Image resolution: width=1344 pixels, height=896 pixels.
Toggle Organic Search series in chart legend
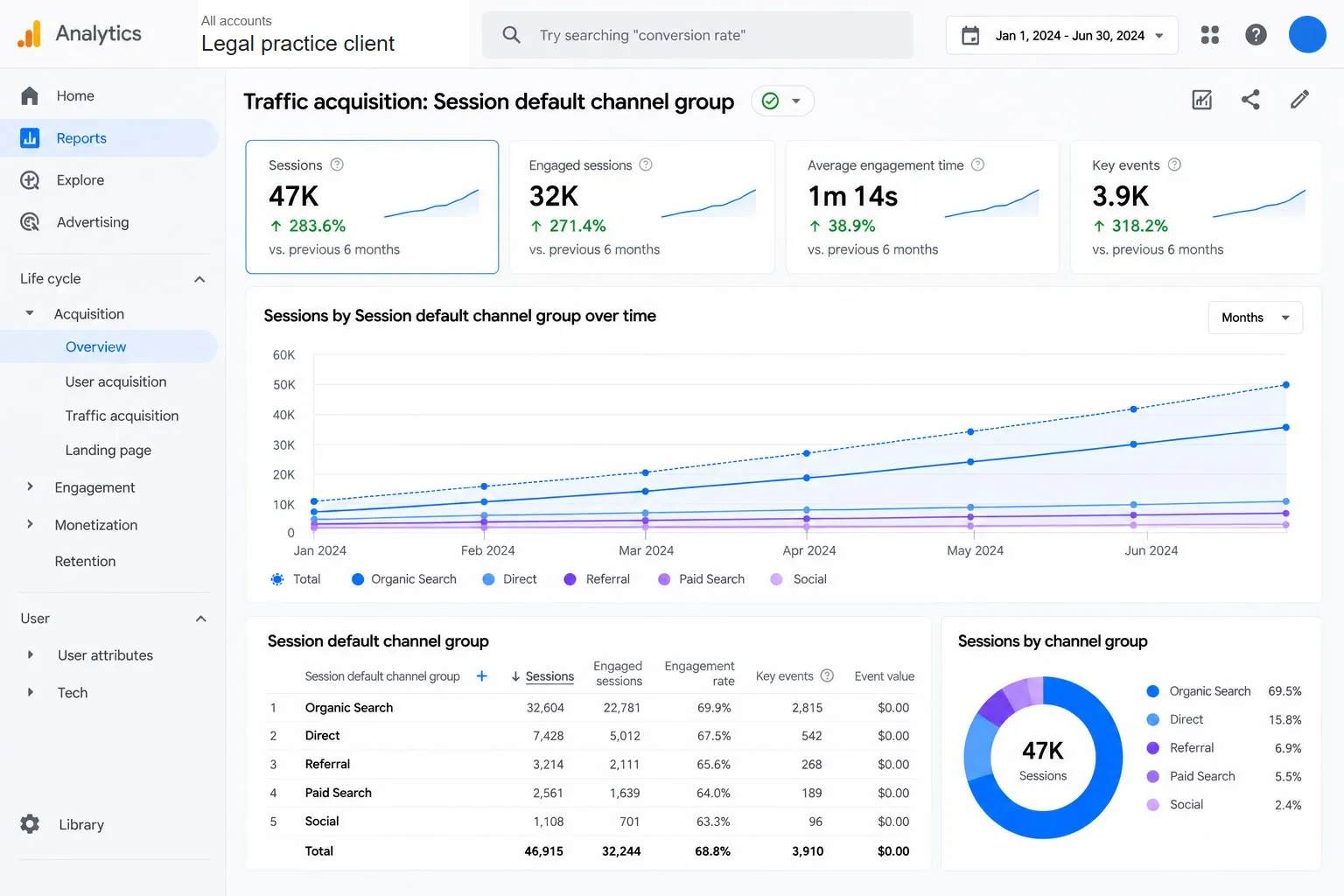click(404, 579)
